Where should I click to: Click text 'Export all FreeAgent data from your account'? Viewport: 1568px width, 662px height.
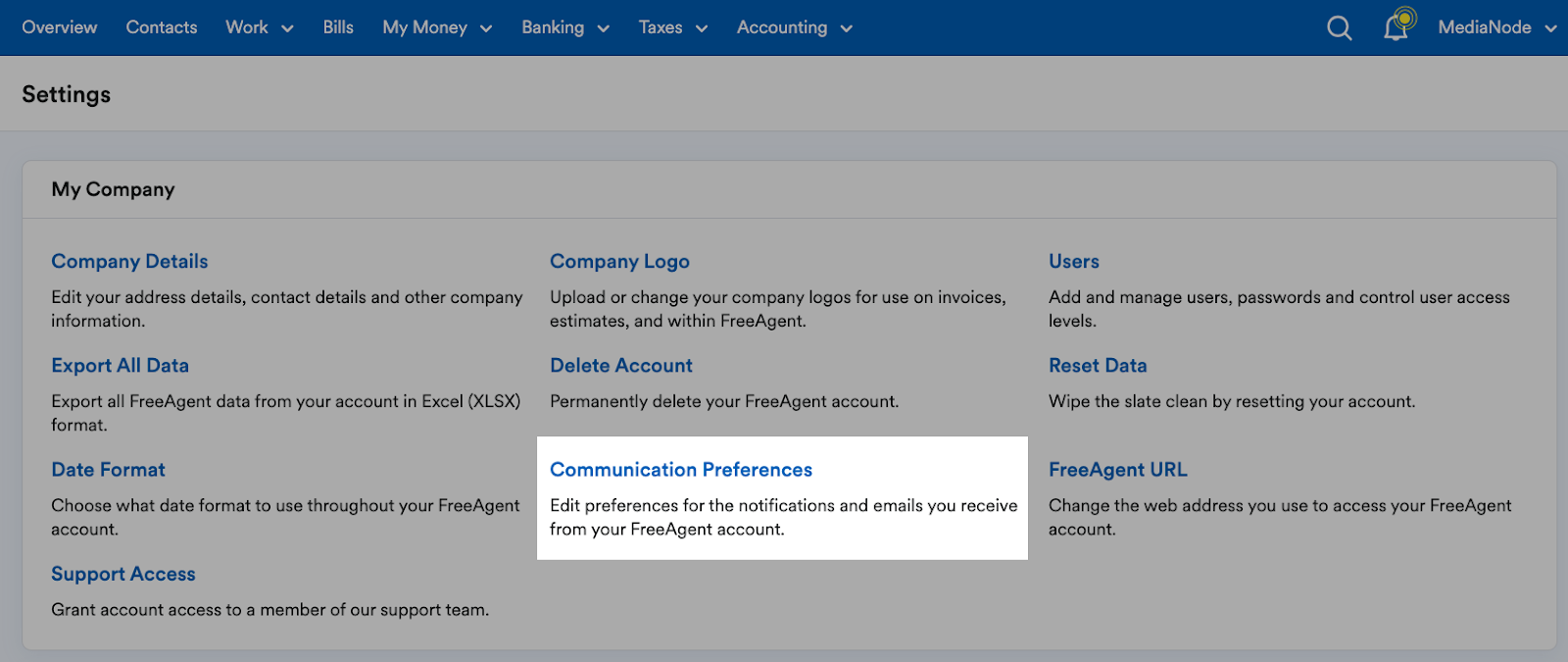click(225, 401)
